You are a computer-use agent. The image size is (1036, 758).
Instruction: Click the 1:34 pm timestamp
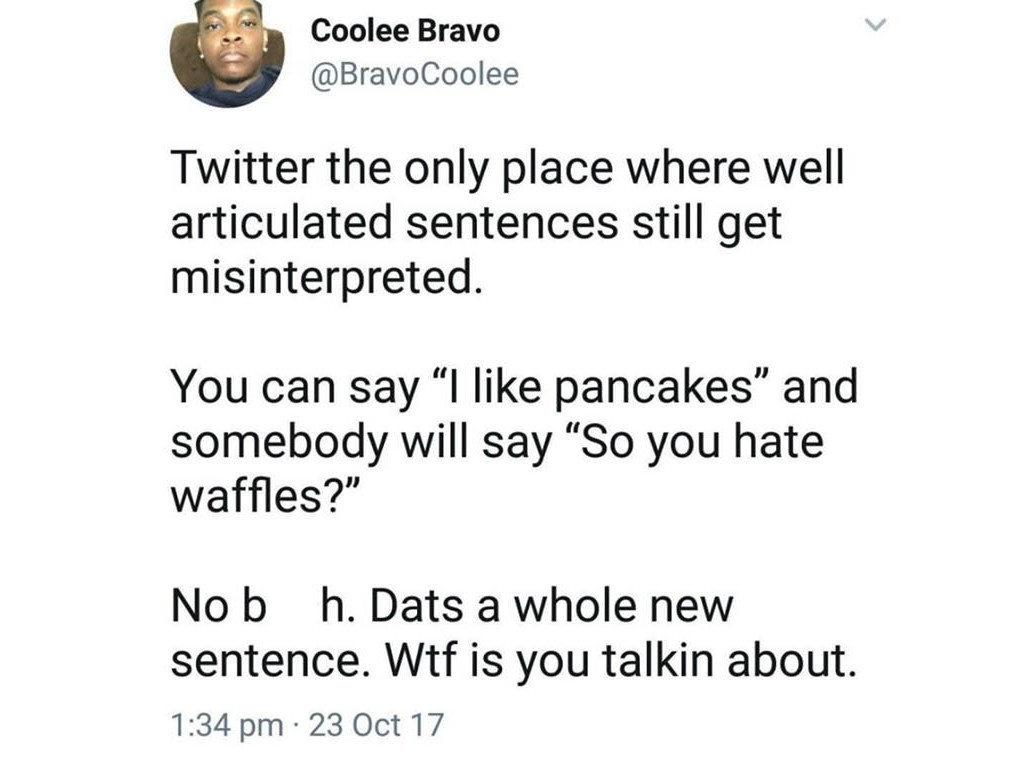[x=227, y=723]
